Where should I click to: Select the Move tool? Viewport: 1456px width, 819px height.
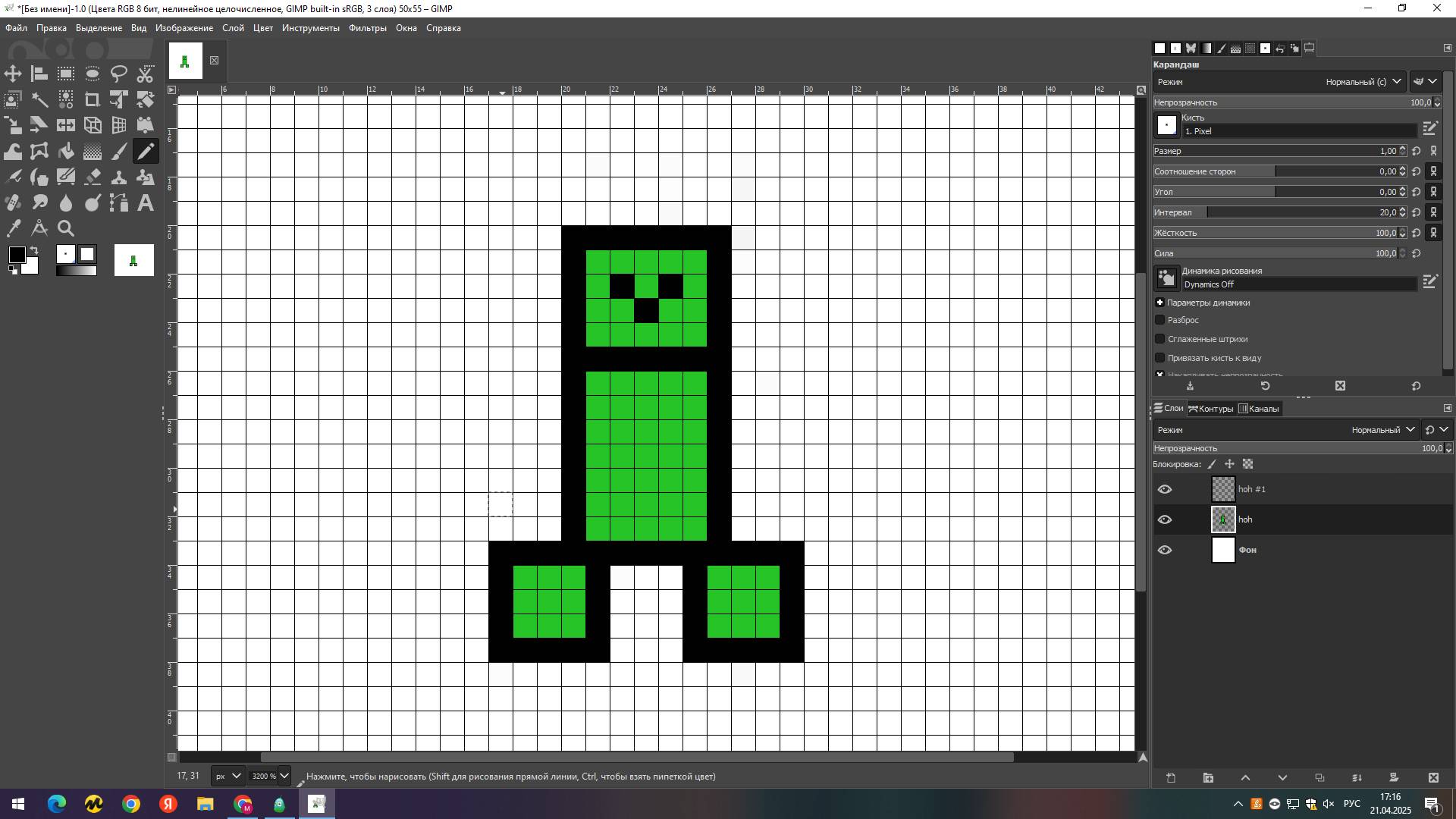[13, 74]
